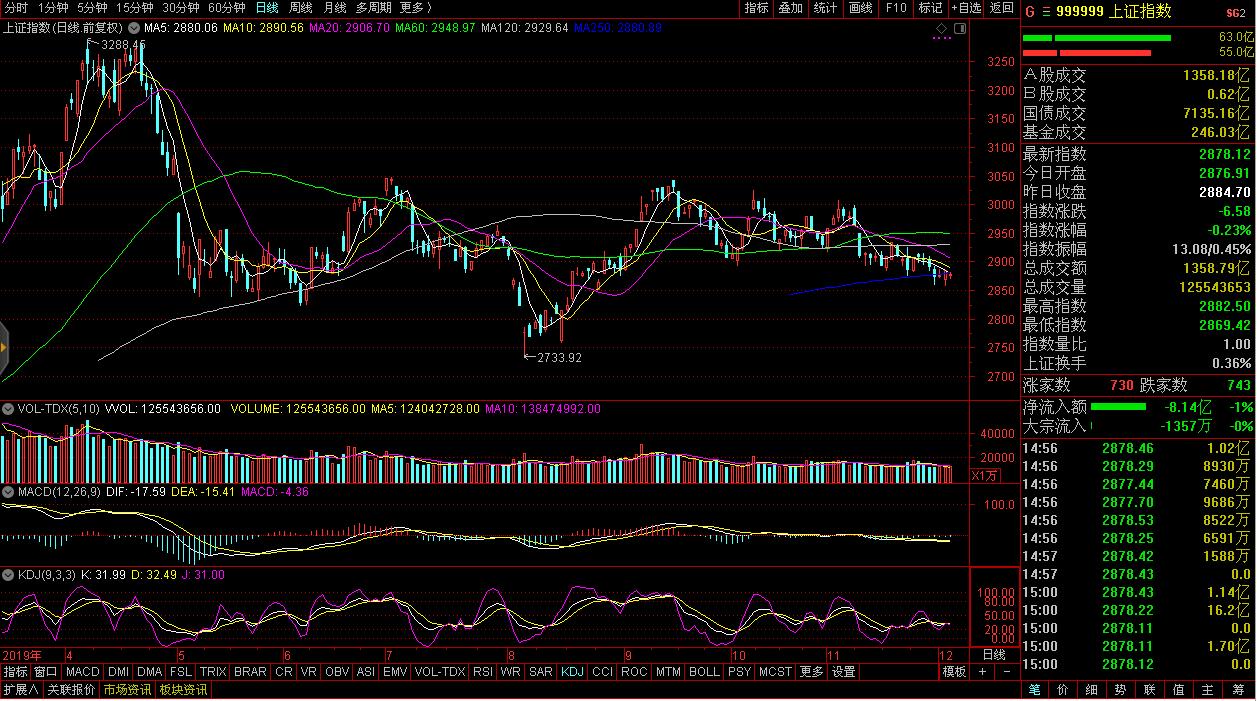
Task: Click the minus zoom-out button
Action: (1005, 672)
